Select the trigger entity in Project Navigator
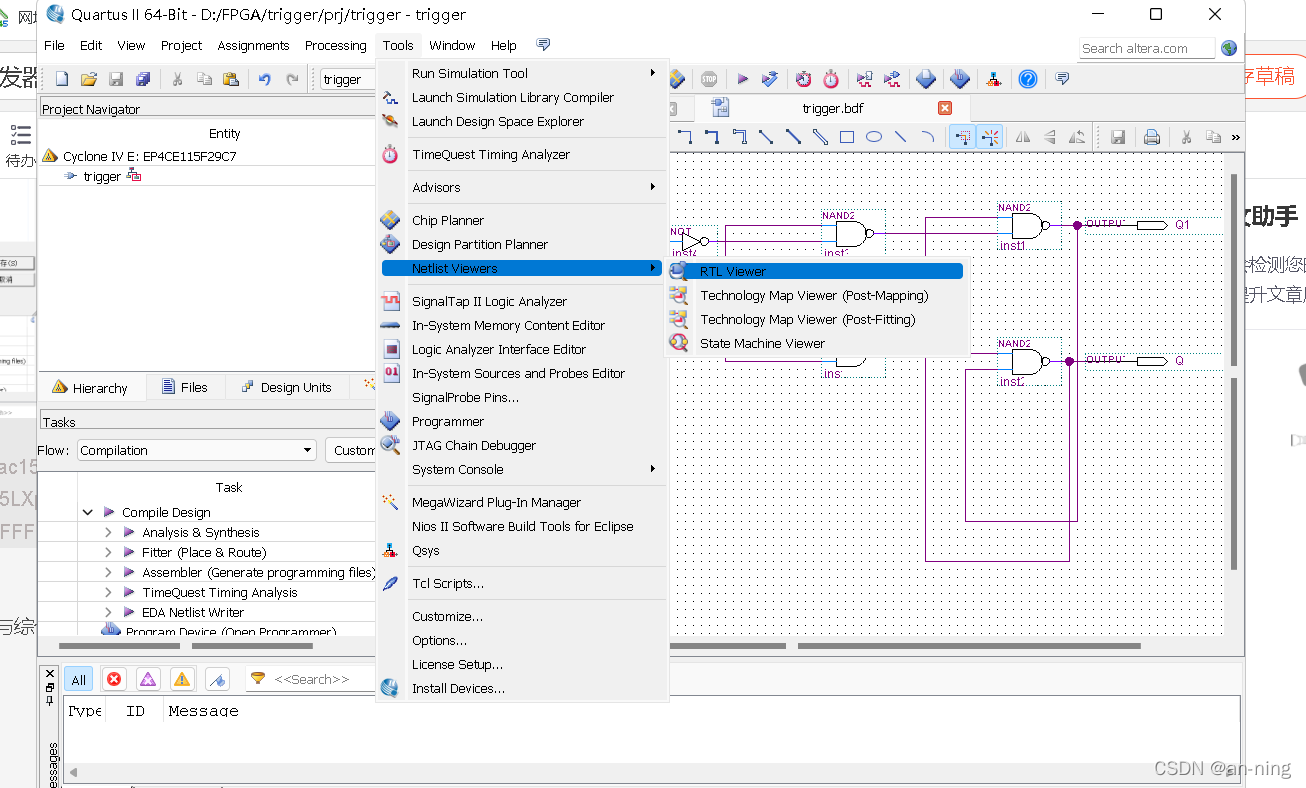This screenshot has height=788, width=1306. pos(102,176)
